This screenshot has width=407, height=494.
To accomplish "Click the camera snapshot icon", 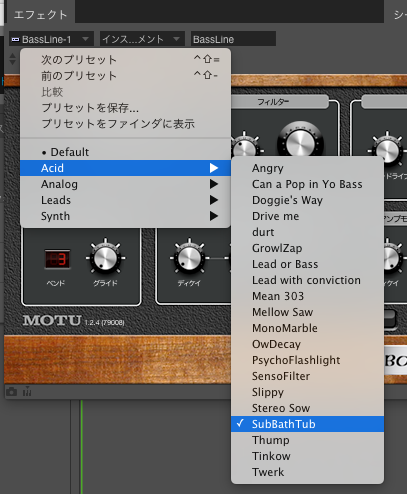I will coord(12,392).
